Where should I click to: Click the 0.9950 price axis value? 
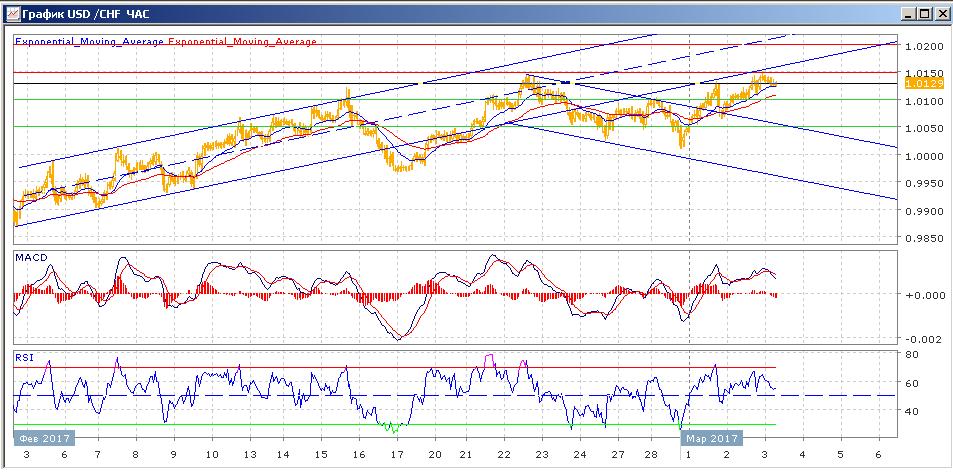(x=923, y=184)
